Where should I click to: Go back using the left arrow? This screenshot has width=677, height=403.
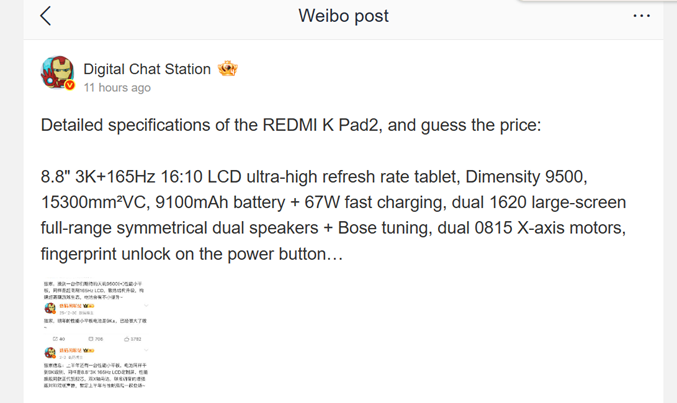[x=46, y=16]
